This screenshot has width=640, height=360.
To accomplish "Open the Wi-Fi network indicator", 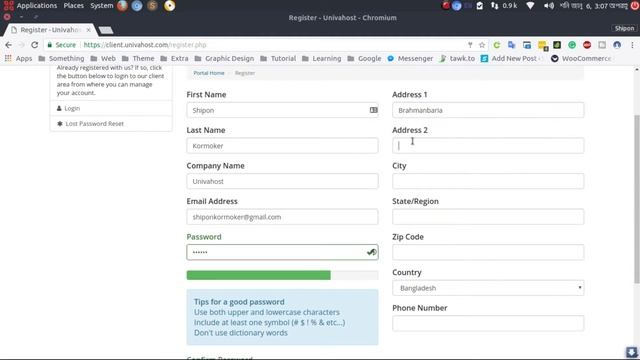I will (530, 6).
